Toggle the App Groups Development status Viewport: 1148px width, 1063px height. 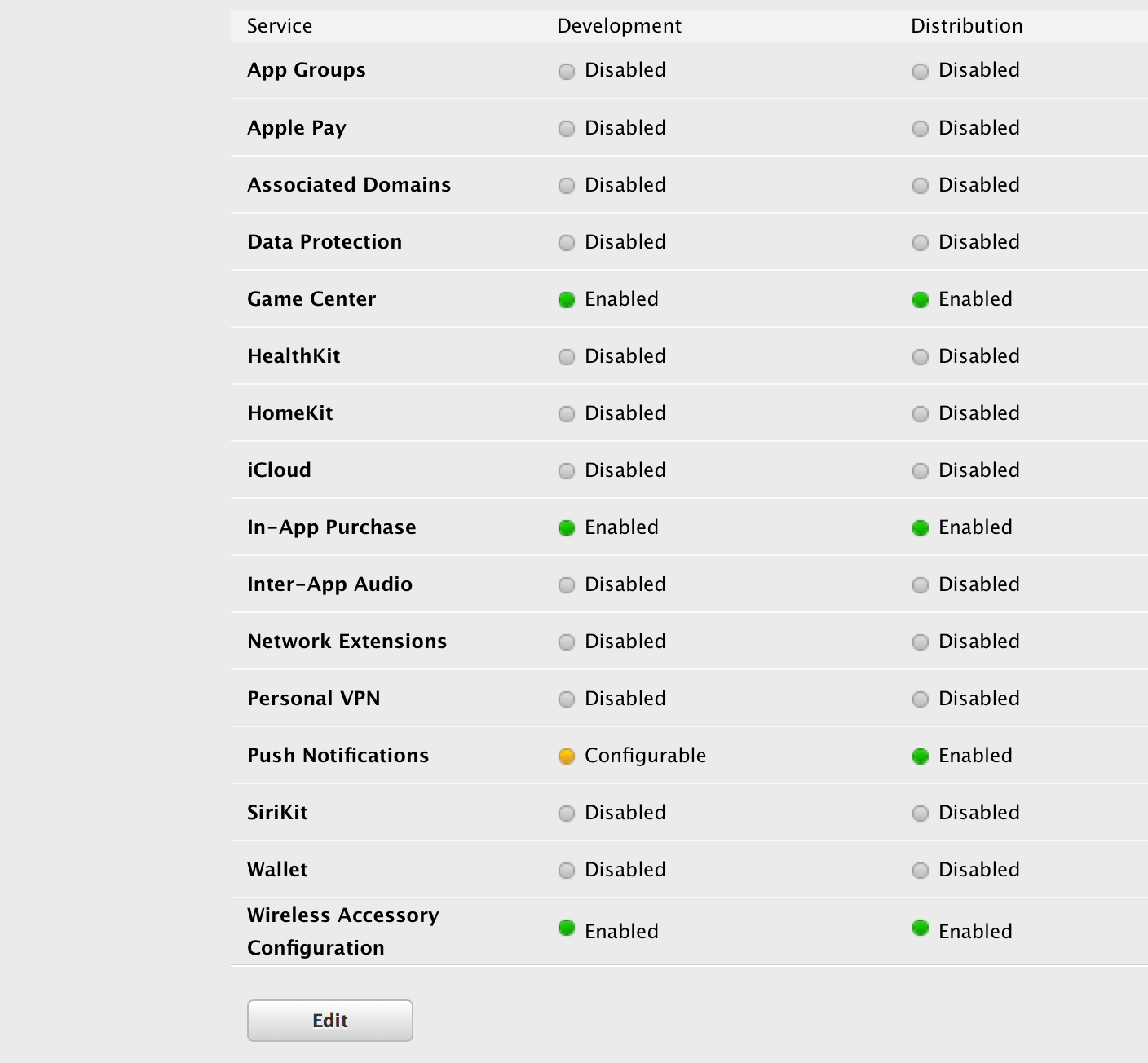pyautogui.click(x=565, y=72)
